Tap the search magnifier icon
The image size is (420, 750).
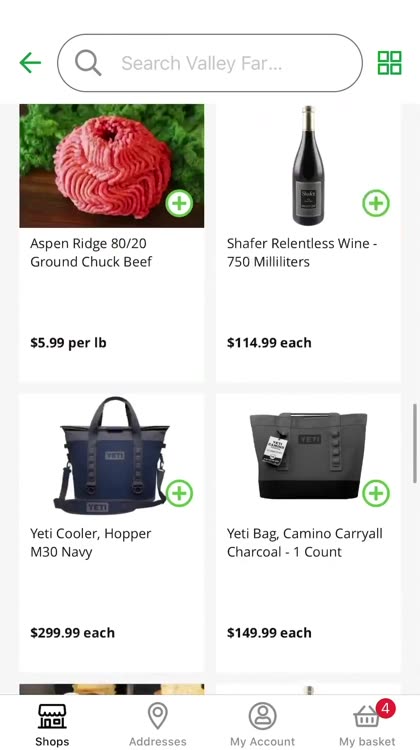tap(88, 63)
